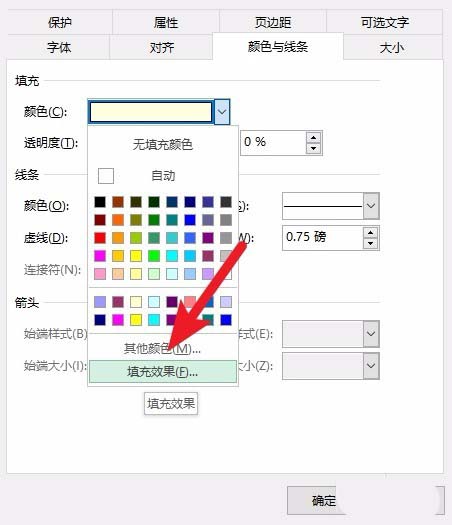Switch to the 字体 tab
Screen dimensions: 452x525
click(59, 48)
